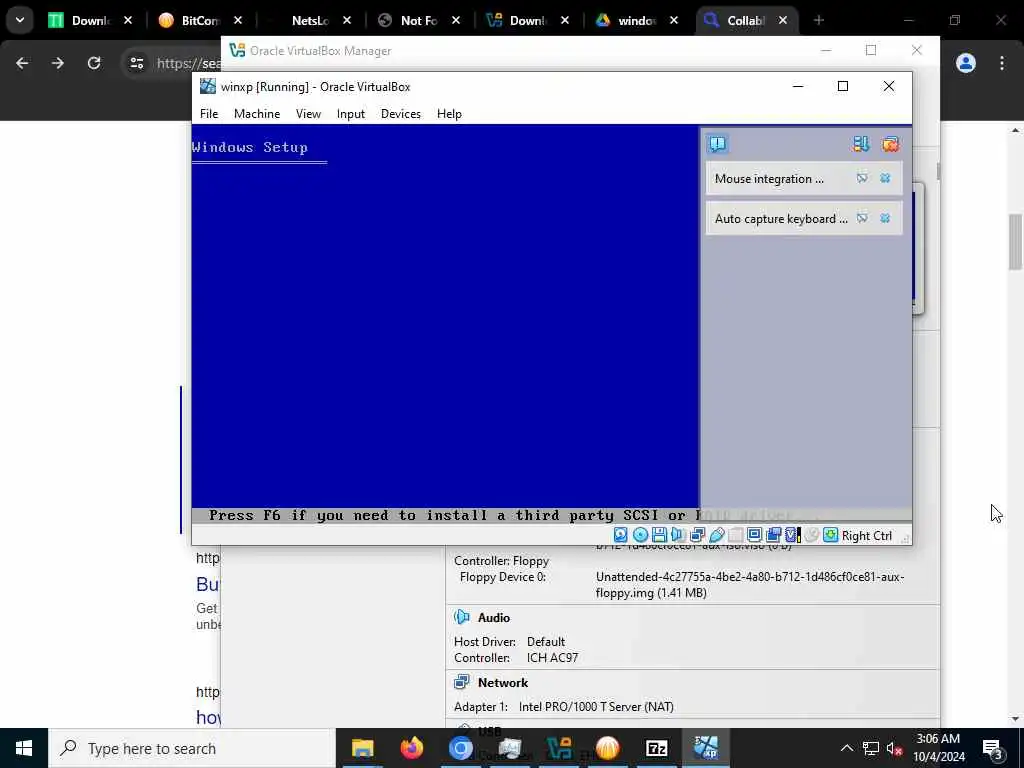Open the Input menu

tap(351, 114)
